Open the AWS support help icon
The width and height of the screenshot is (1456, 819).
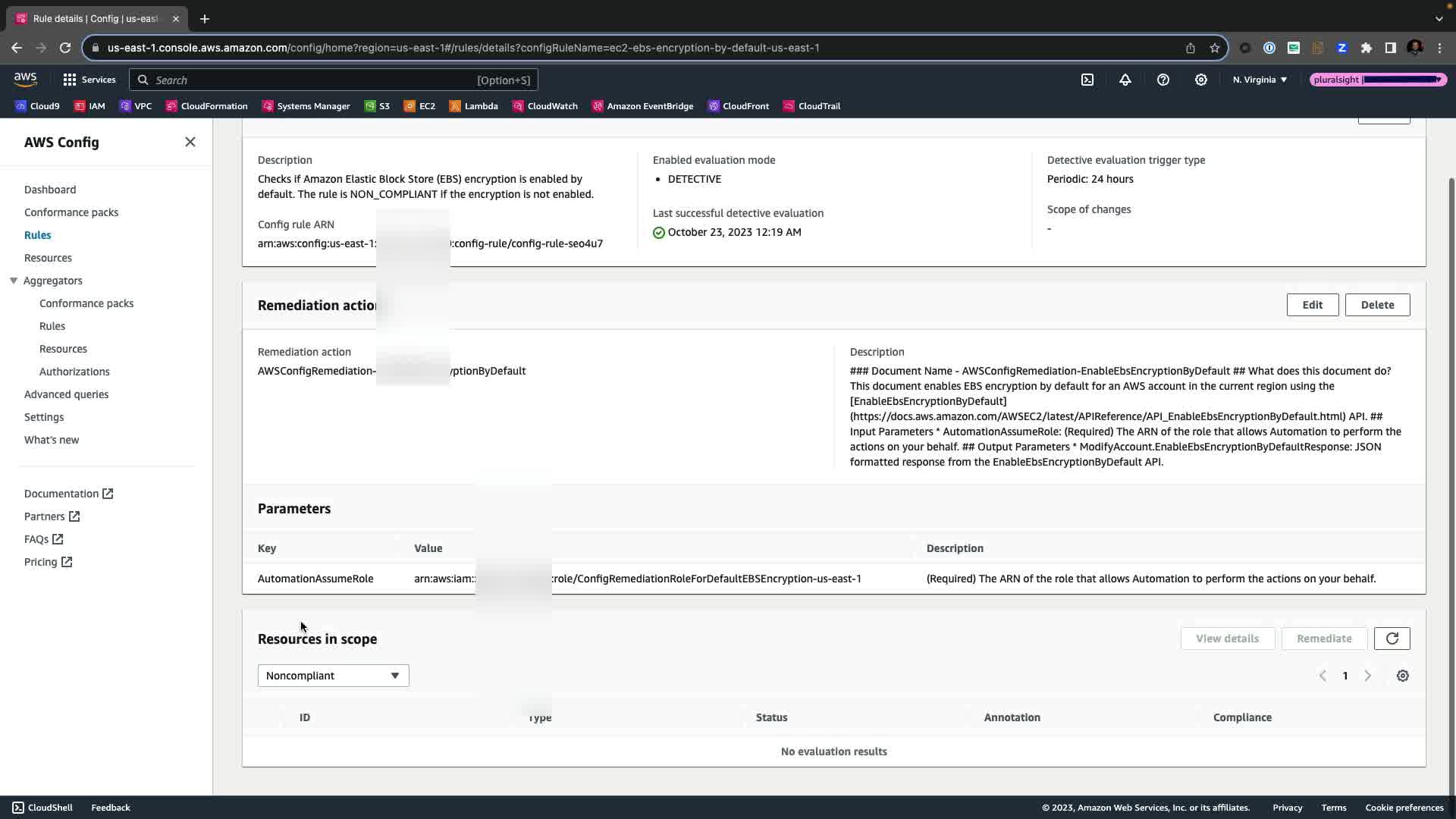tap(1163, 80)
